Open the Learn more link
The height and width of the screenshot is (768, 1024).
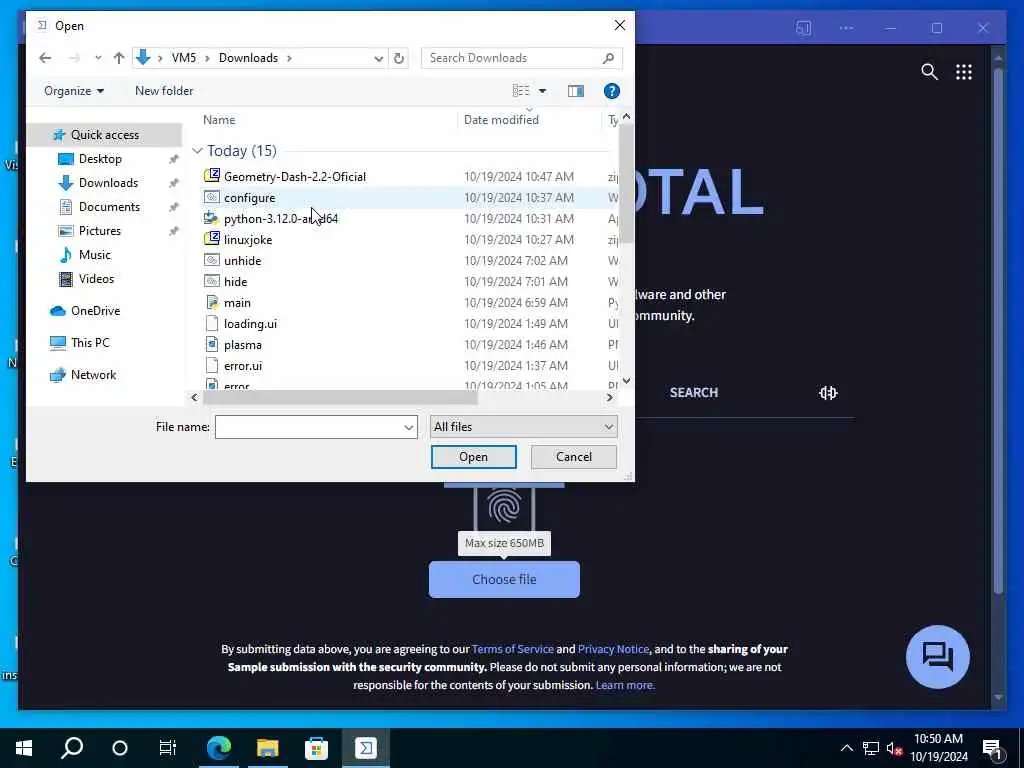(x=625, y=685)
